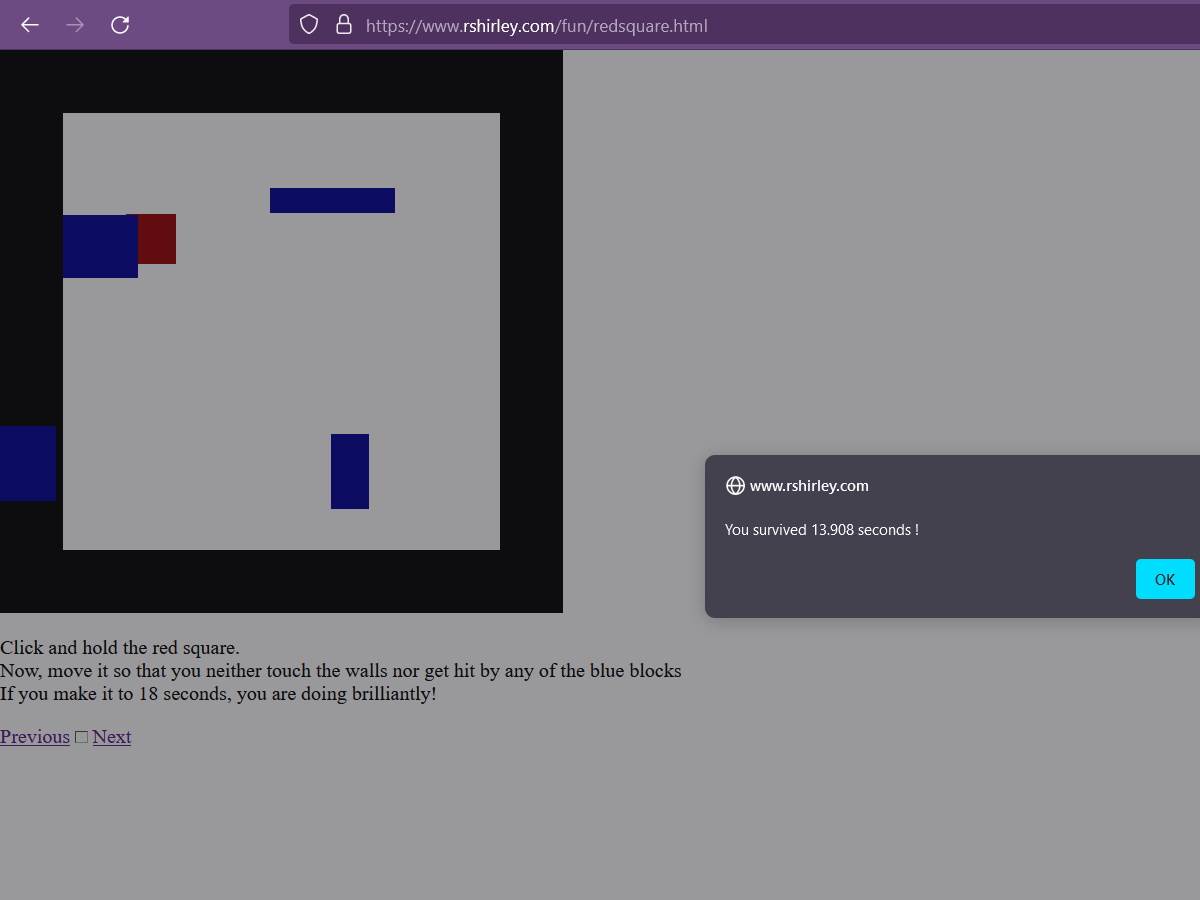Click the globe icon in the alert dialog
Image resolution: width=1200 pixels, height=900 pixels.
click(735, 486)
